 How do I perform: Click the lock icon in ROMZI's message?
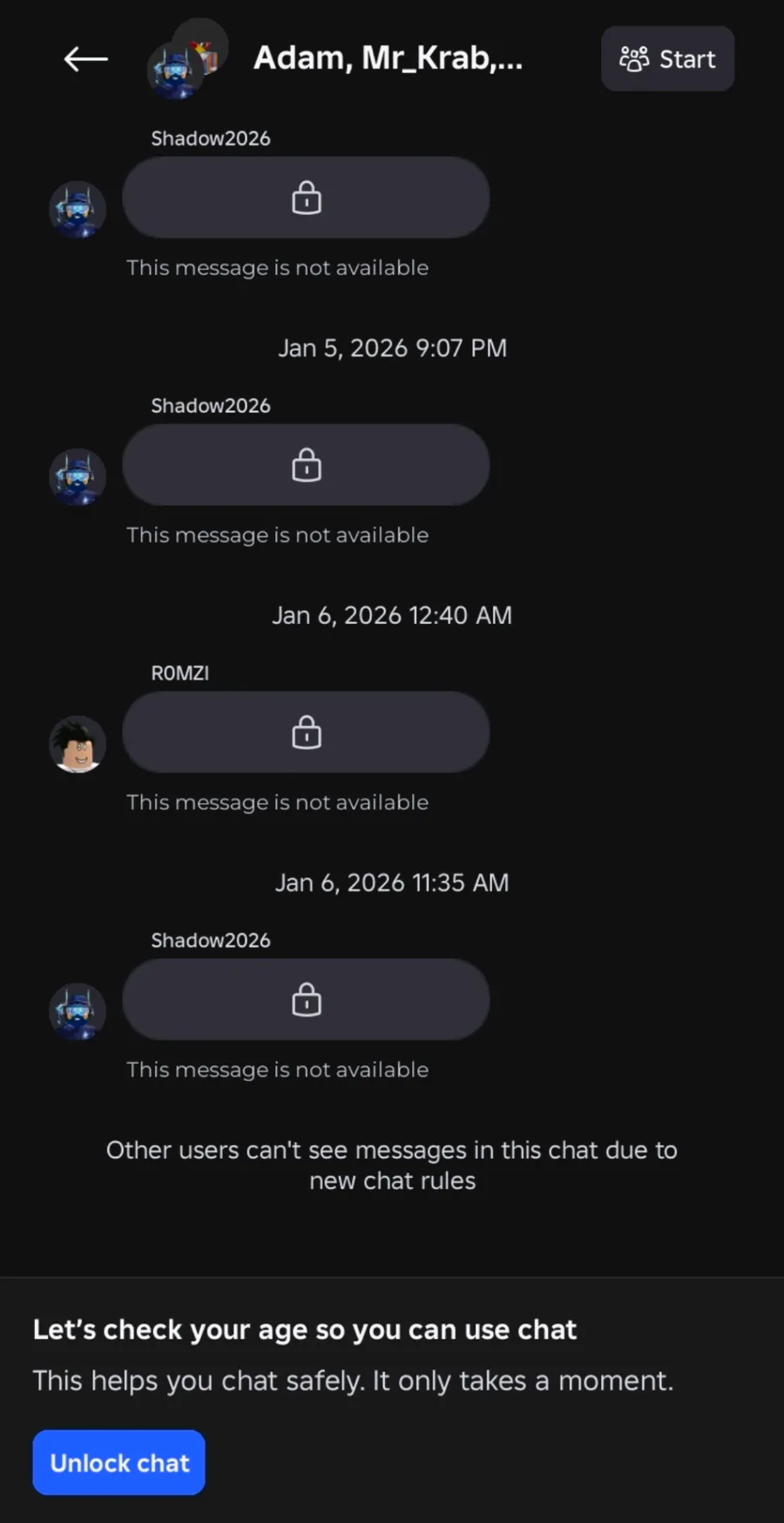coord(307,733)
